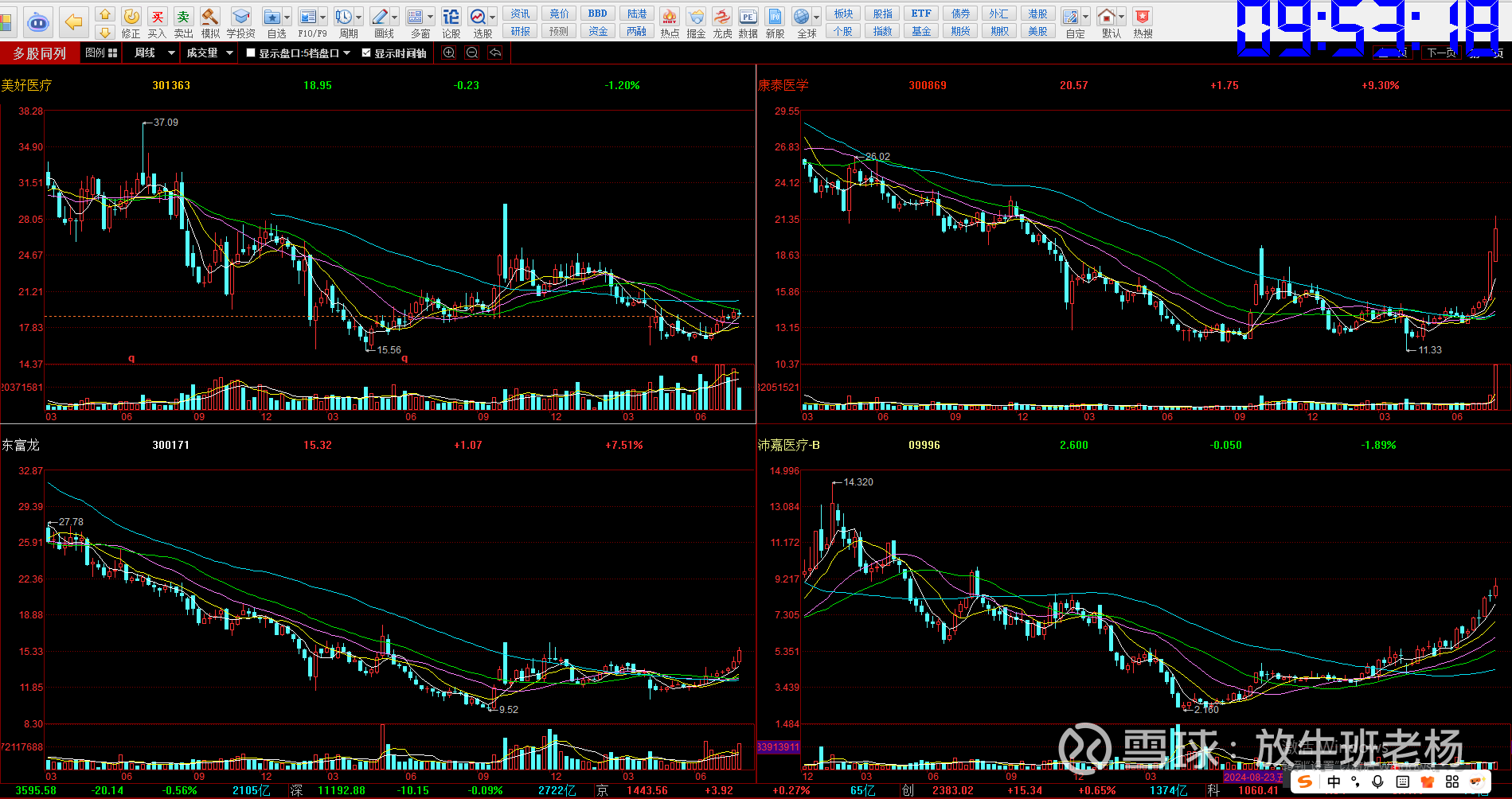The width and height of the screenshot is (1512, 799).
Task: Open the 图例 legend item
Action: (101, 53)
